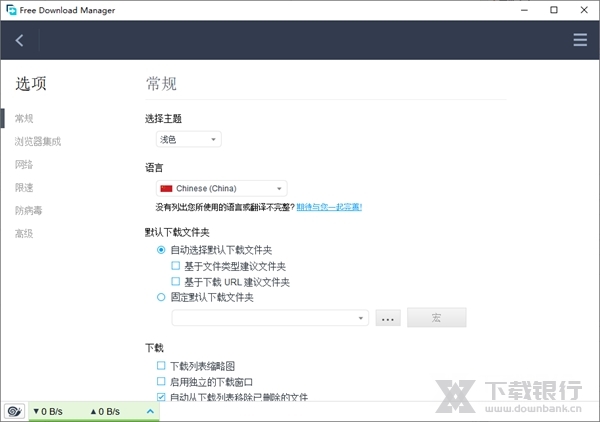
Task: Click the 宏 button
Action: click(436, 318)
